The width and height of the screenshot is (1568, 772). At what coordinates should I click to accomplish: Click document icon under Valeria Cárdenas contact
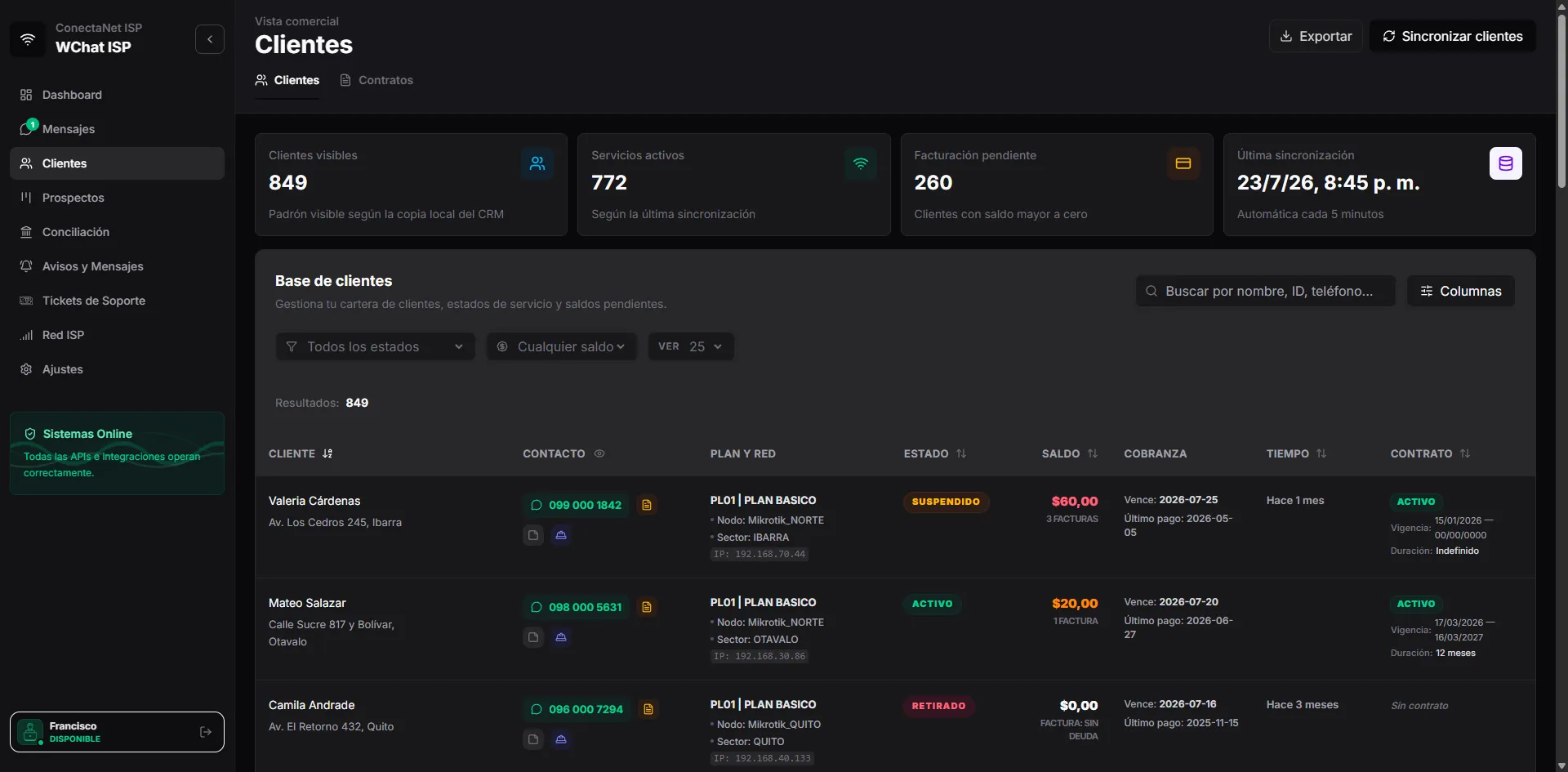point(533,535)
